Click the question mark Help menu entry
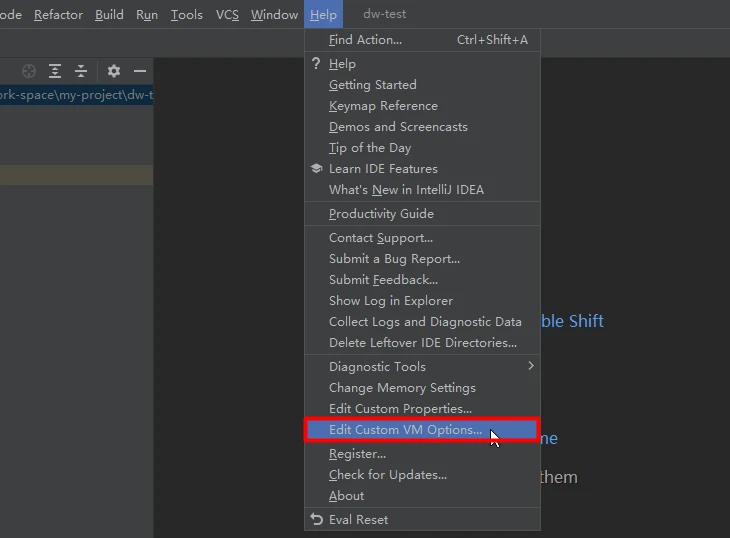The height and width of the screenshot is (538, 730). tap(342, 64)
